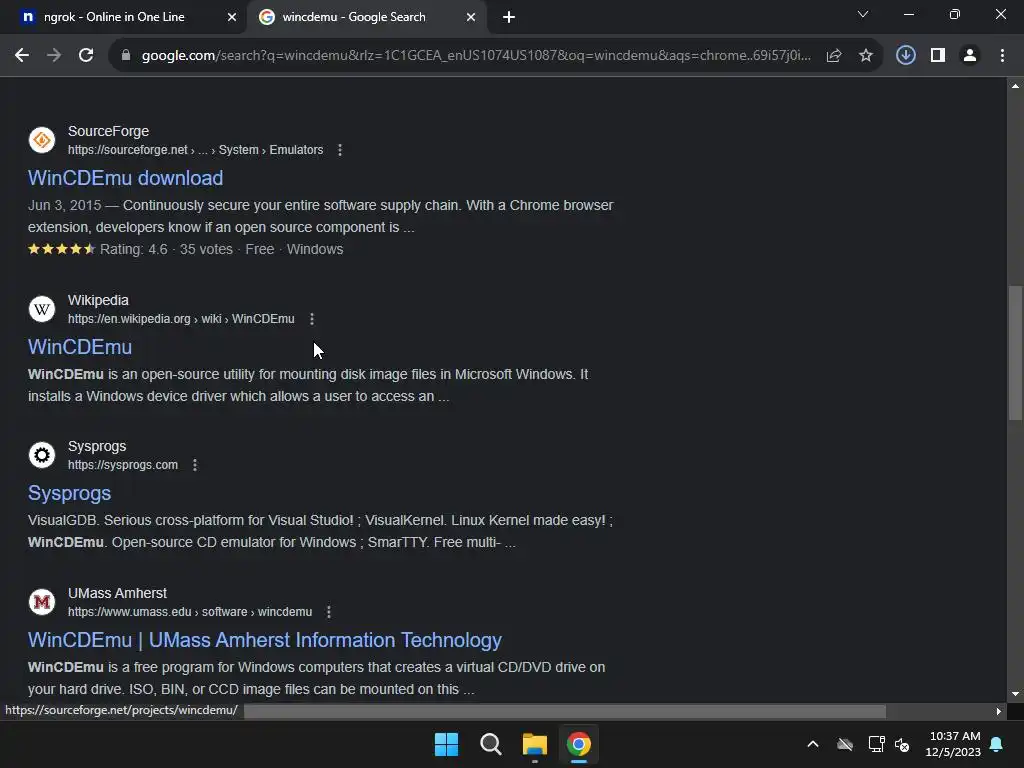Open the clock showing 10:37 AM
The width and height of the screenshot is (1024, 768).
point(953,744)
